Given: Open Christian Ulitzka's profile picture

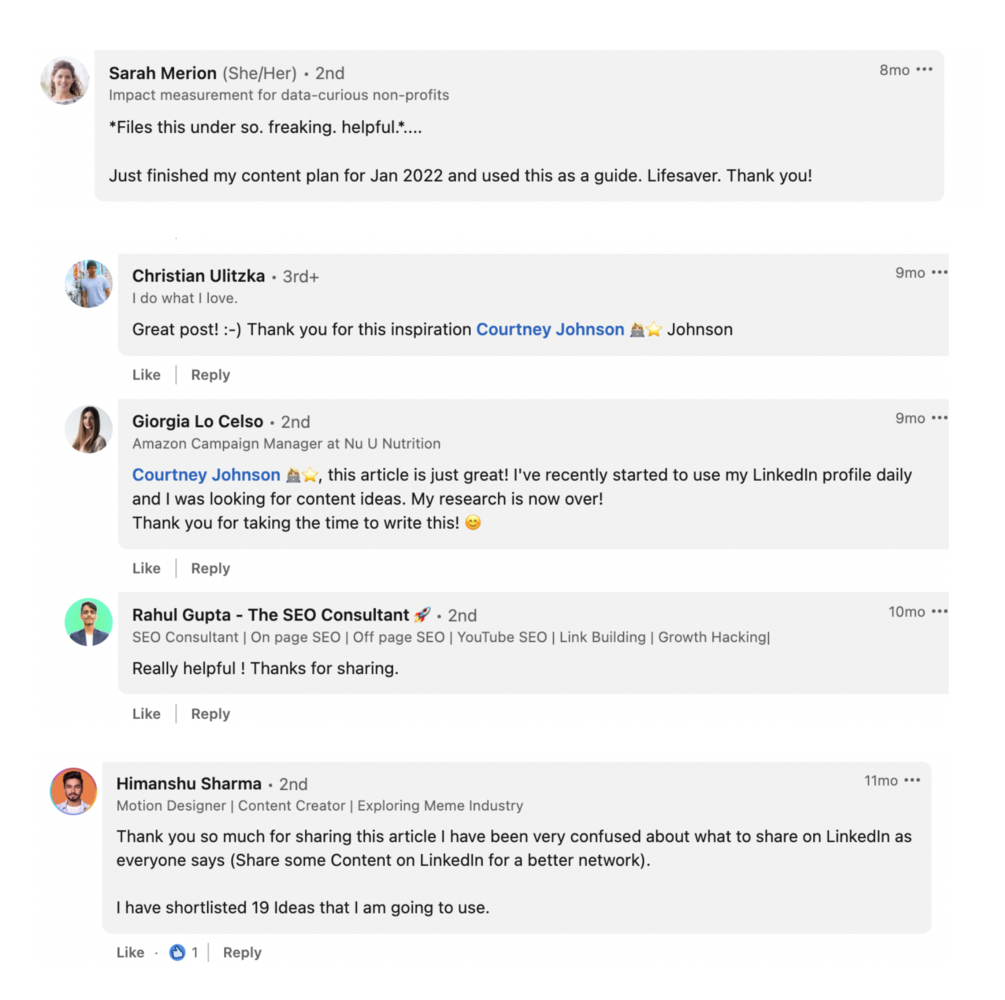Looking at the screenshot, I should [x=89, y=284].
